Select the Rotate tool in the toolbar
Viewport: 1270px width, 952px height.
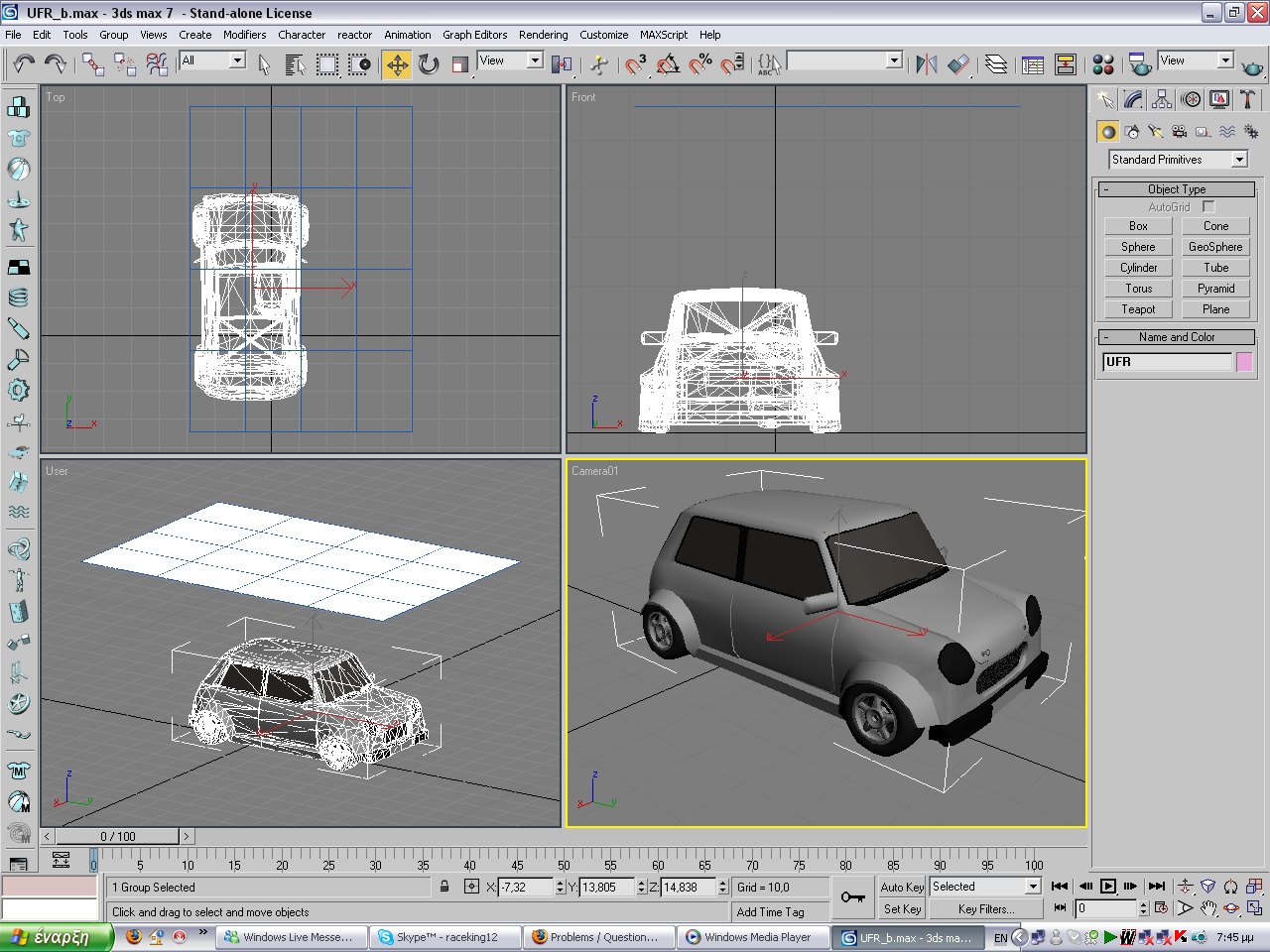429,64
